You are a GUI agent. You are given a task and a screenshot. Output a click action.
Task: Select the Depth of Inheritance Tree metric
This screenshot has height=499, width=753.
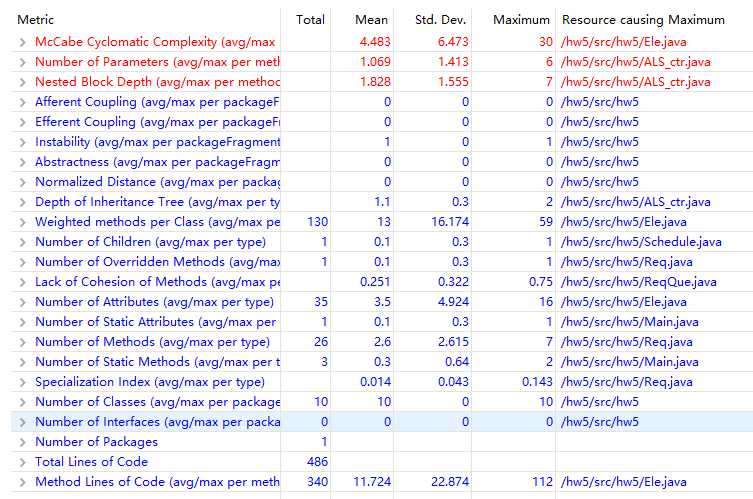tap(157, 202)
